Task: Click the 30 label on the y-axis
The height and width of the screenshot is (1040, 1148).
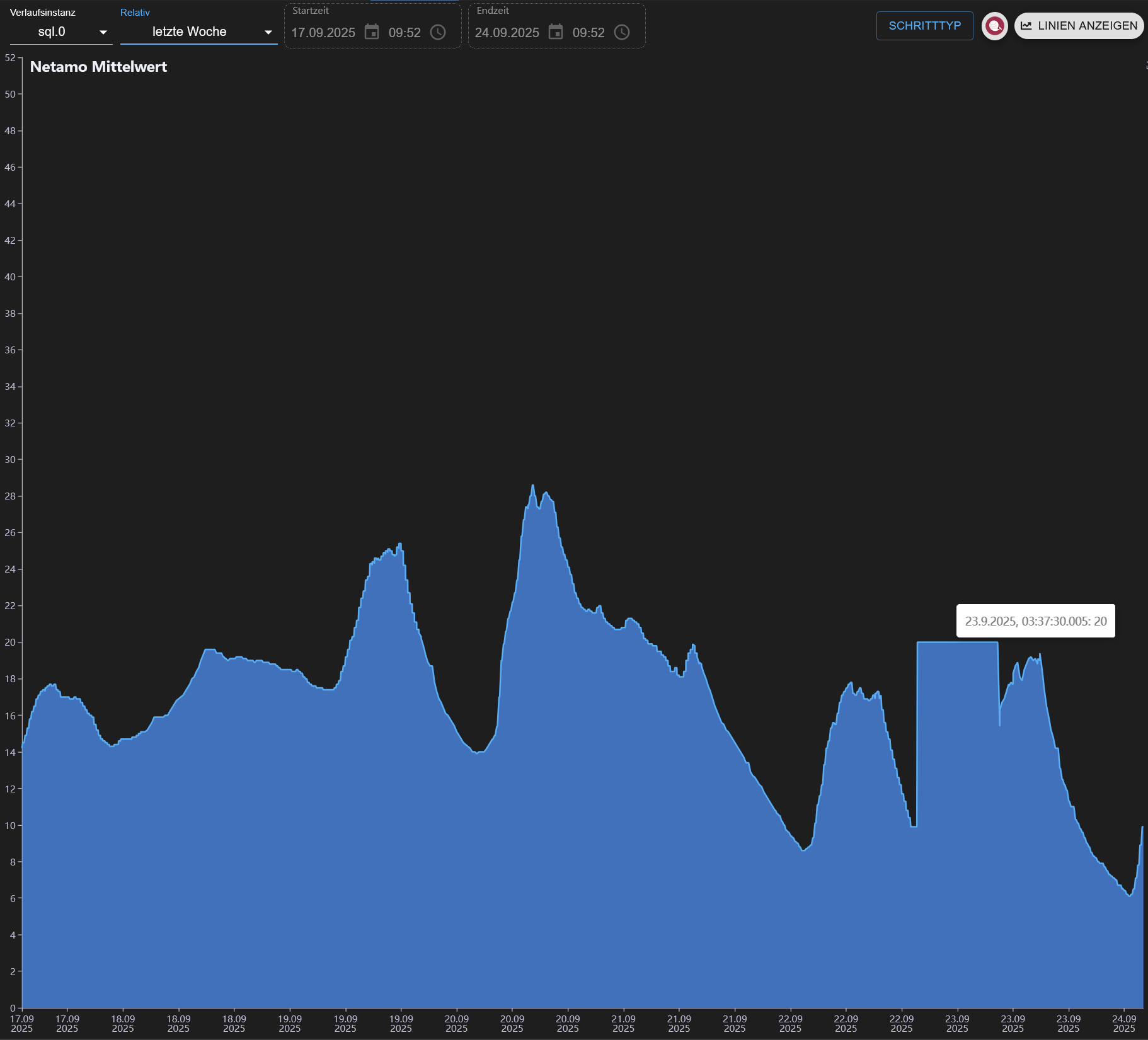Action: point(10,459)
